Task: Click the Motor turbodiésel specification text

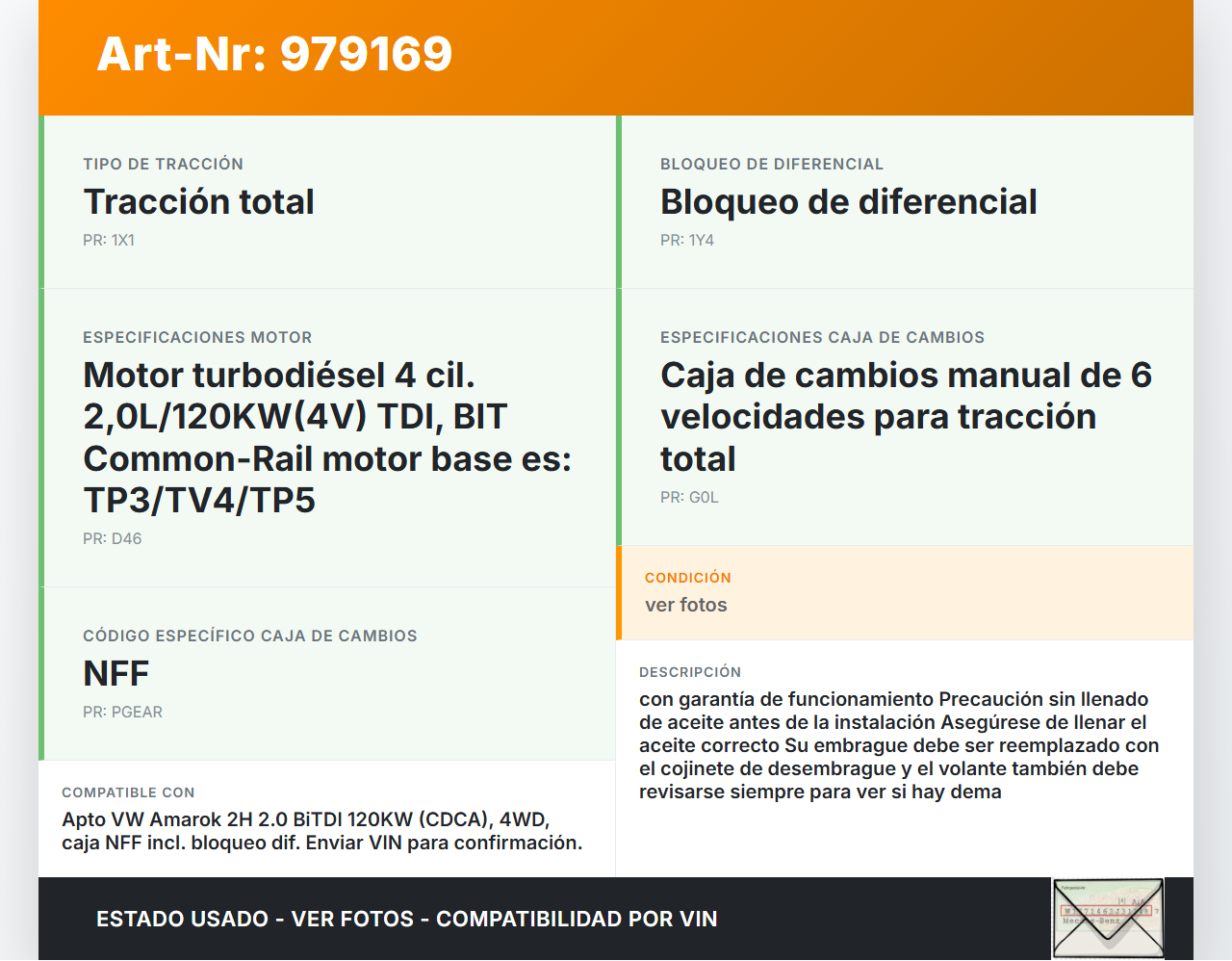Action: point(327,437)
